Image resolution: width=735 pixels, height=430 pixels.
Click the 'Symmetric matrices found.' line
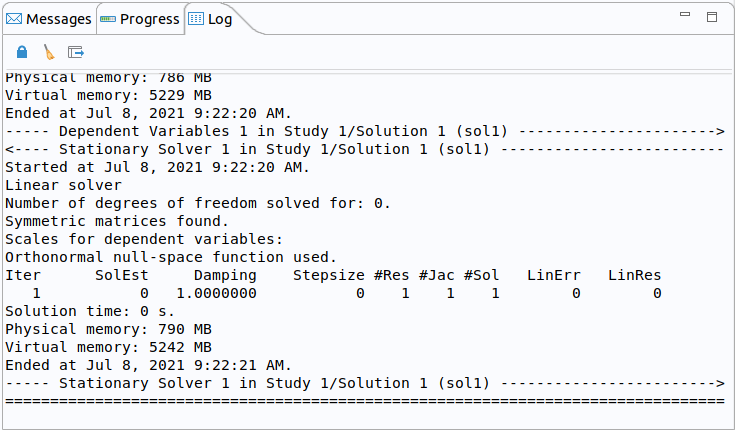[117, 221]
